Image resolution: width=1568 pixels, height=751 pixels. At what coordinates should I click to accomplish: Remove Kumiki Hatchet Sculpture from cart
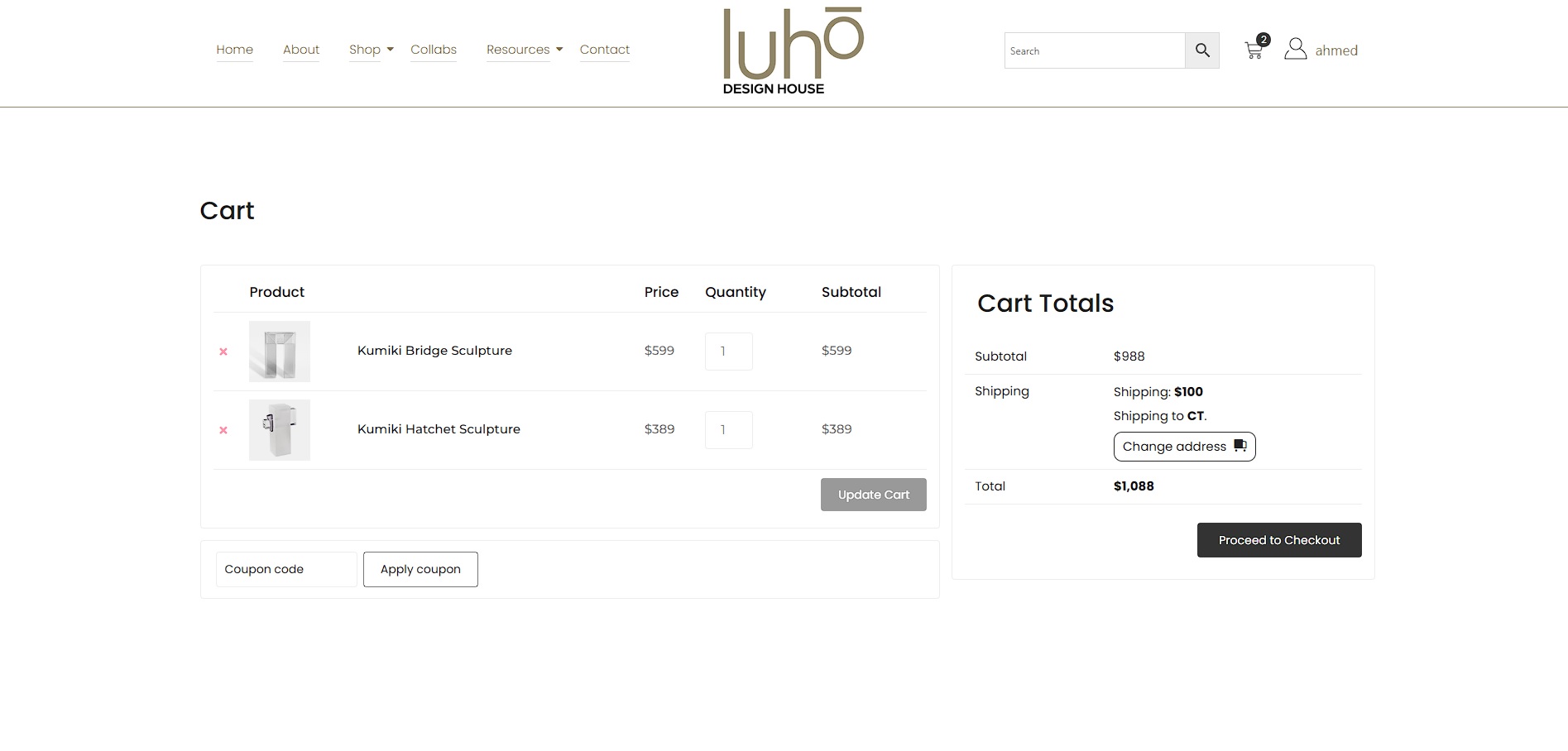[223, 430]
